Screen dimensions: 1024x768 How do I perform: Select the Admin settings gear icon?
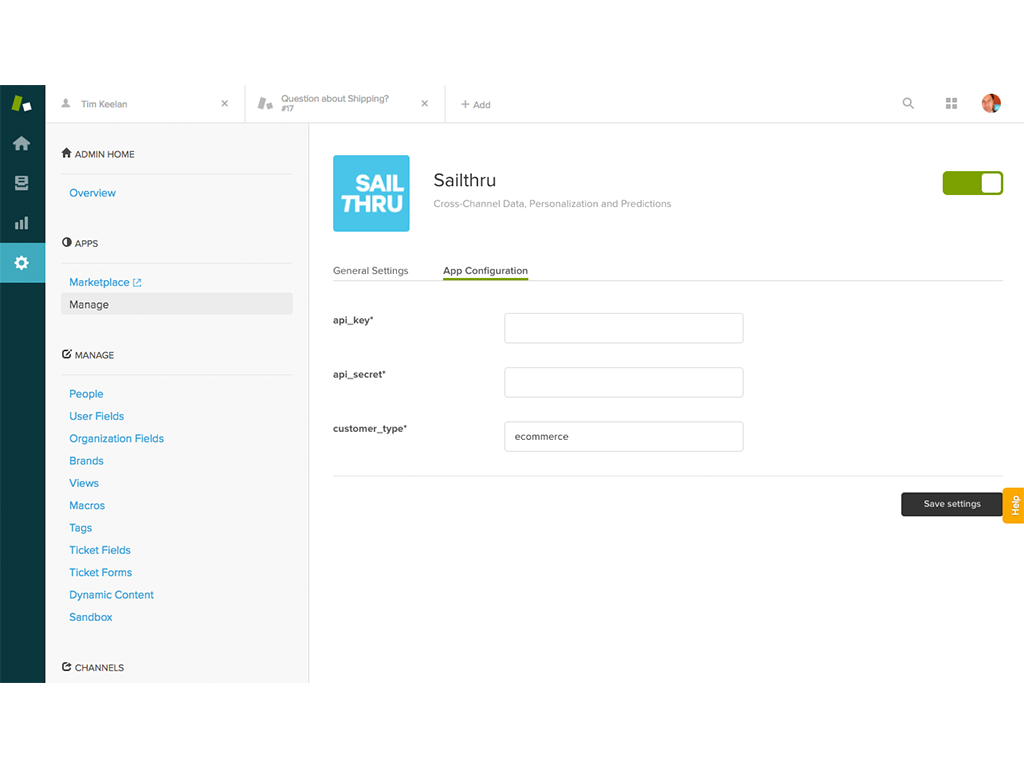click(22, 263)
